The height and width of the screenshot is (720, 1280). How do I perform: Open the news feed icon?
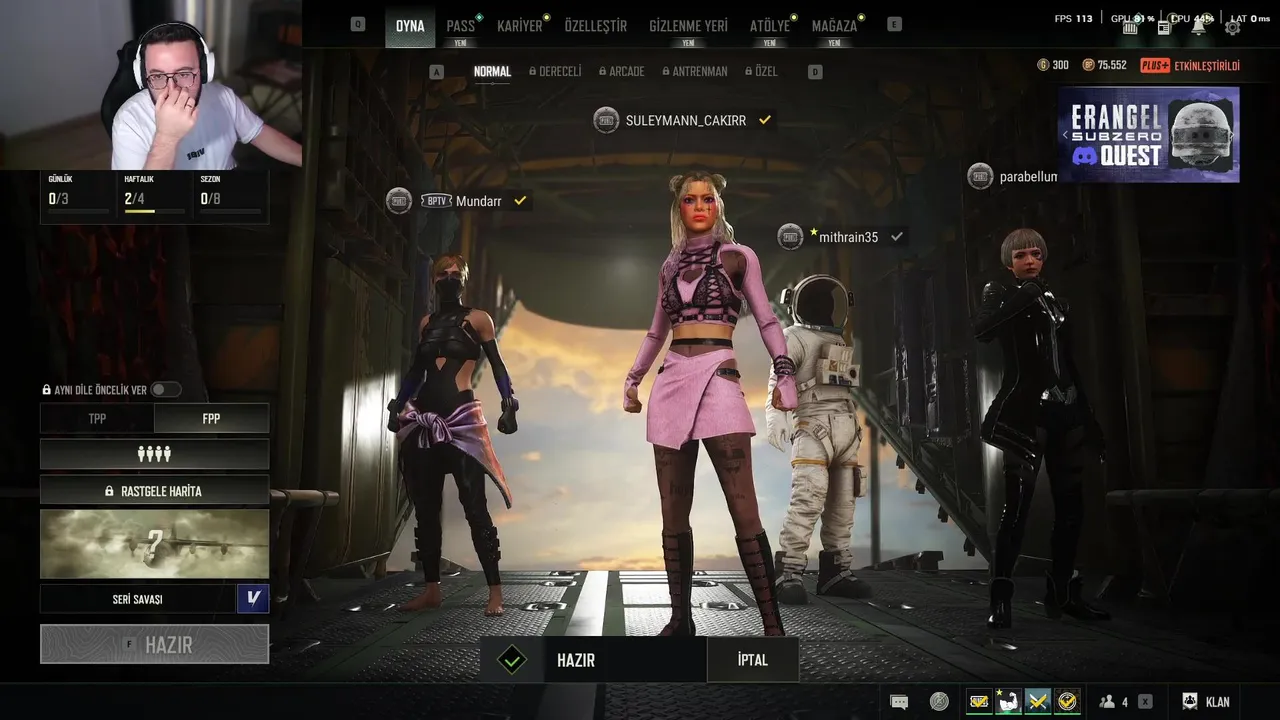tap(1164, 28)
